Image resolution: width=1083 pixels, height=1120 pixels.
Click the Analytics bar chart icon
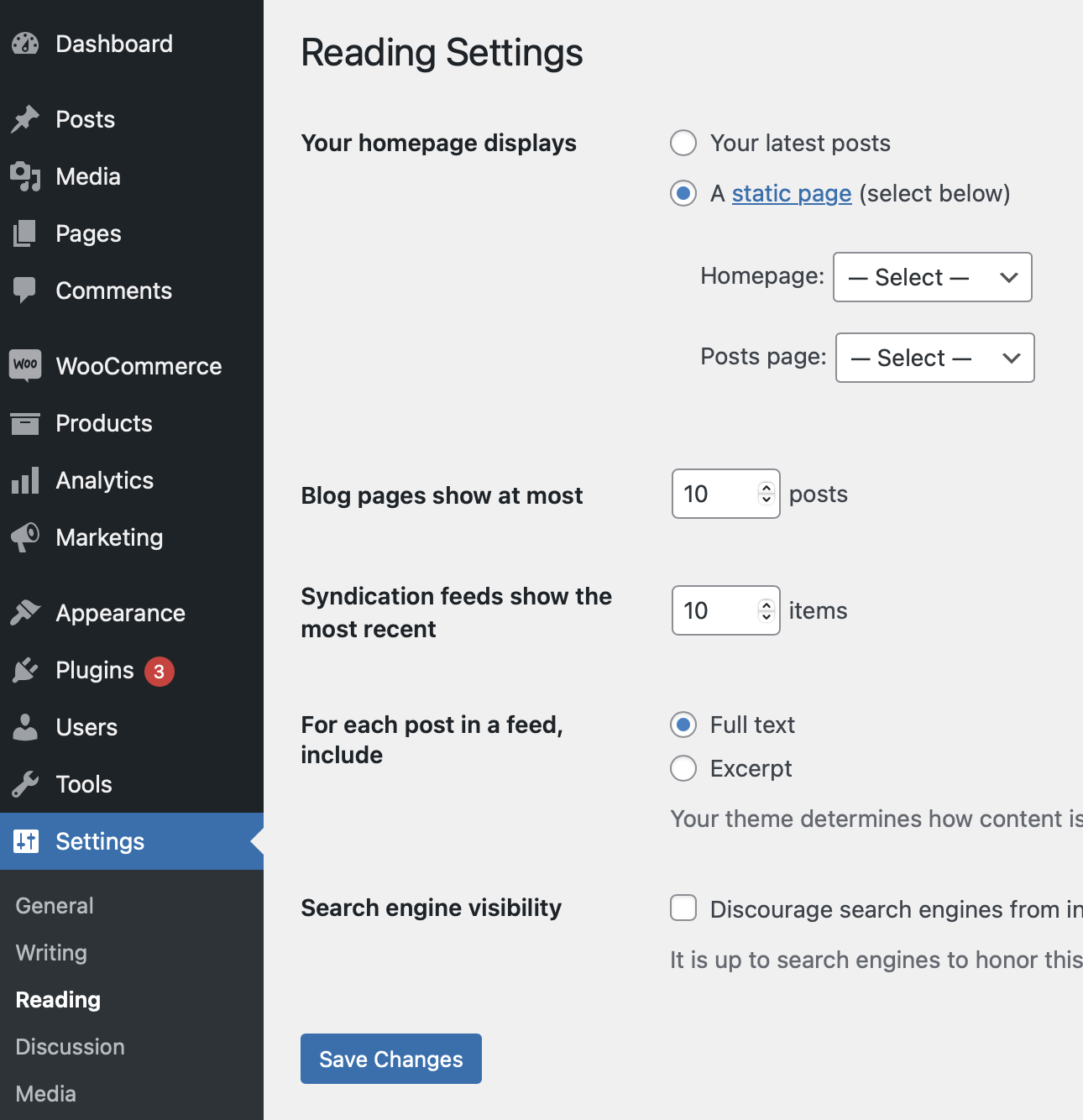click(25, 480)
